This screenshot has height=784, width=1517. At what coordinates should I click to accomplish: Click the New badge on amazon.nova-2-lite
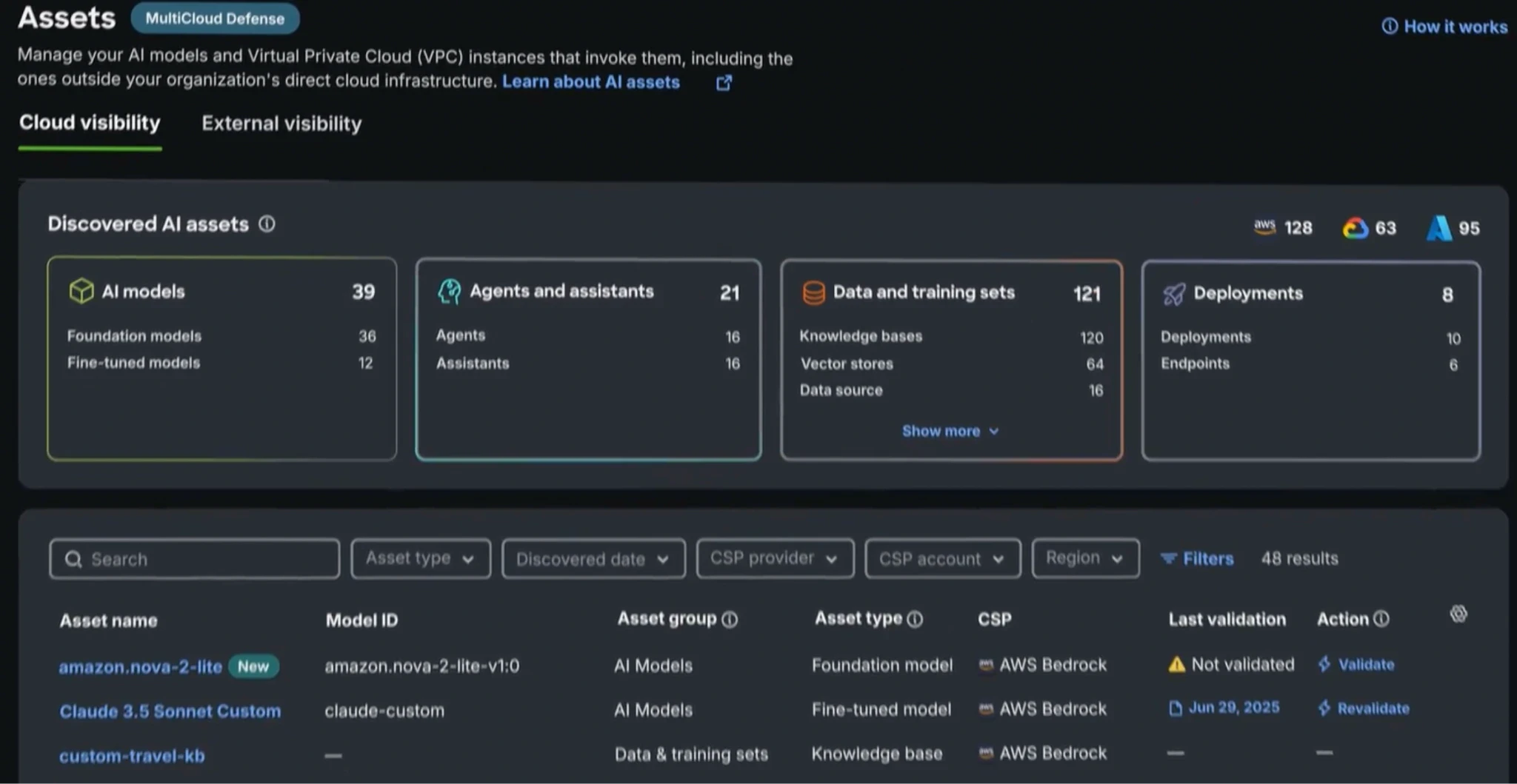(253, 666)
